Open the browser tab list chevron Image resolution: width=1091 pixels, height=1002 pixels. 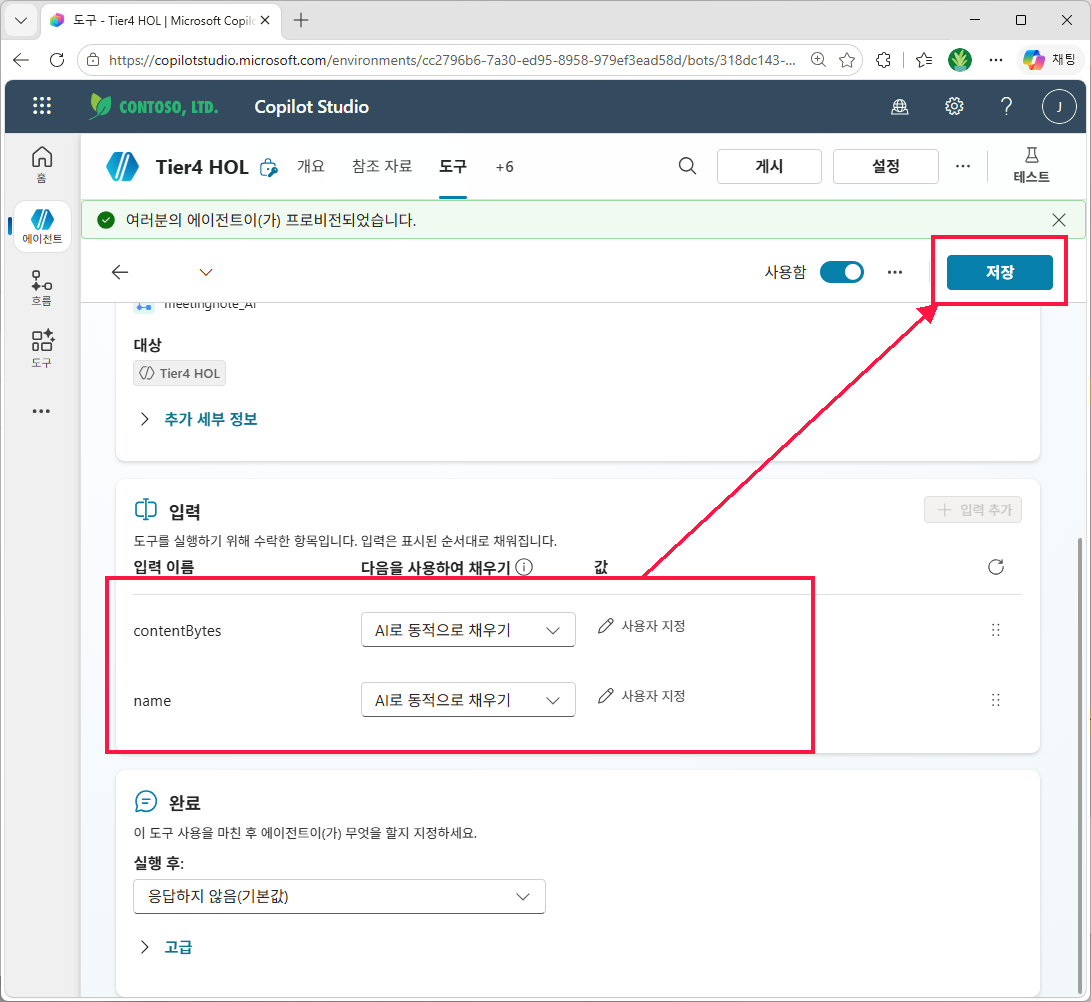pyautogui.click(x=21, y=20)
